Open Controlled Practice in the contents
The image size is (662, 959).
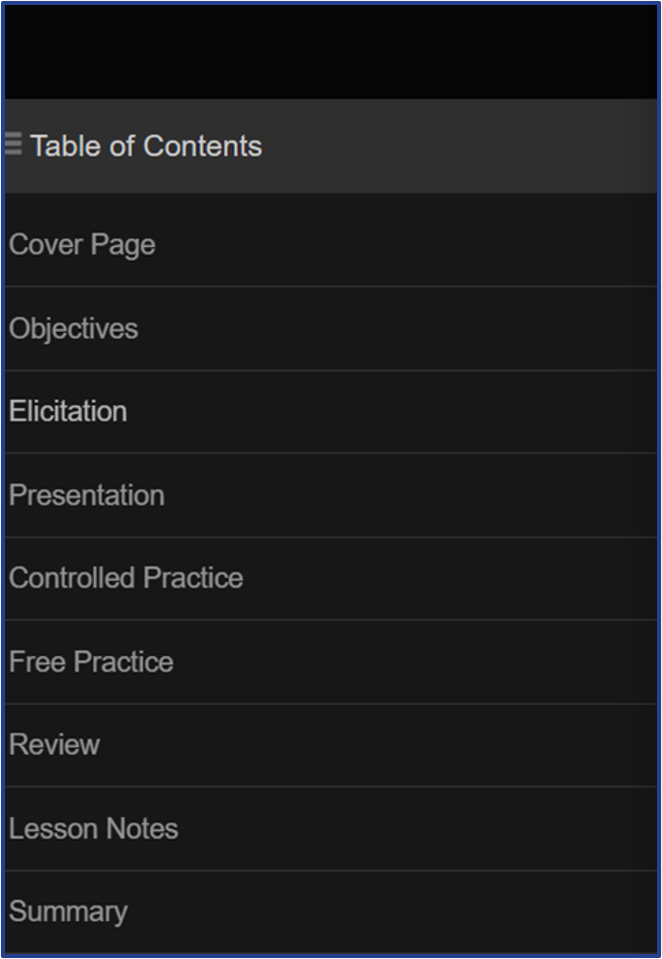click(126, 578)
